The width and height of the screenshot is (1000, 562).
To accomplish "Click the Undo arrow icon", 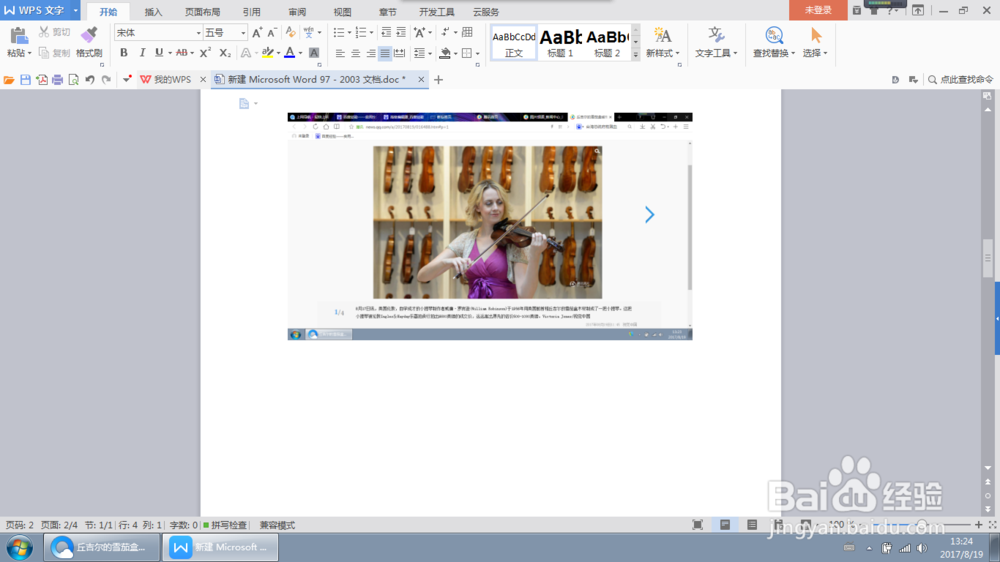I will 90,80.
